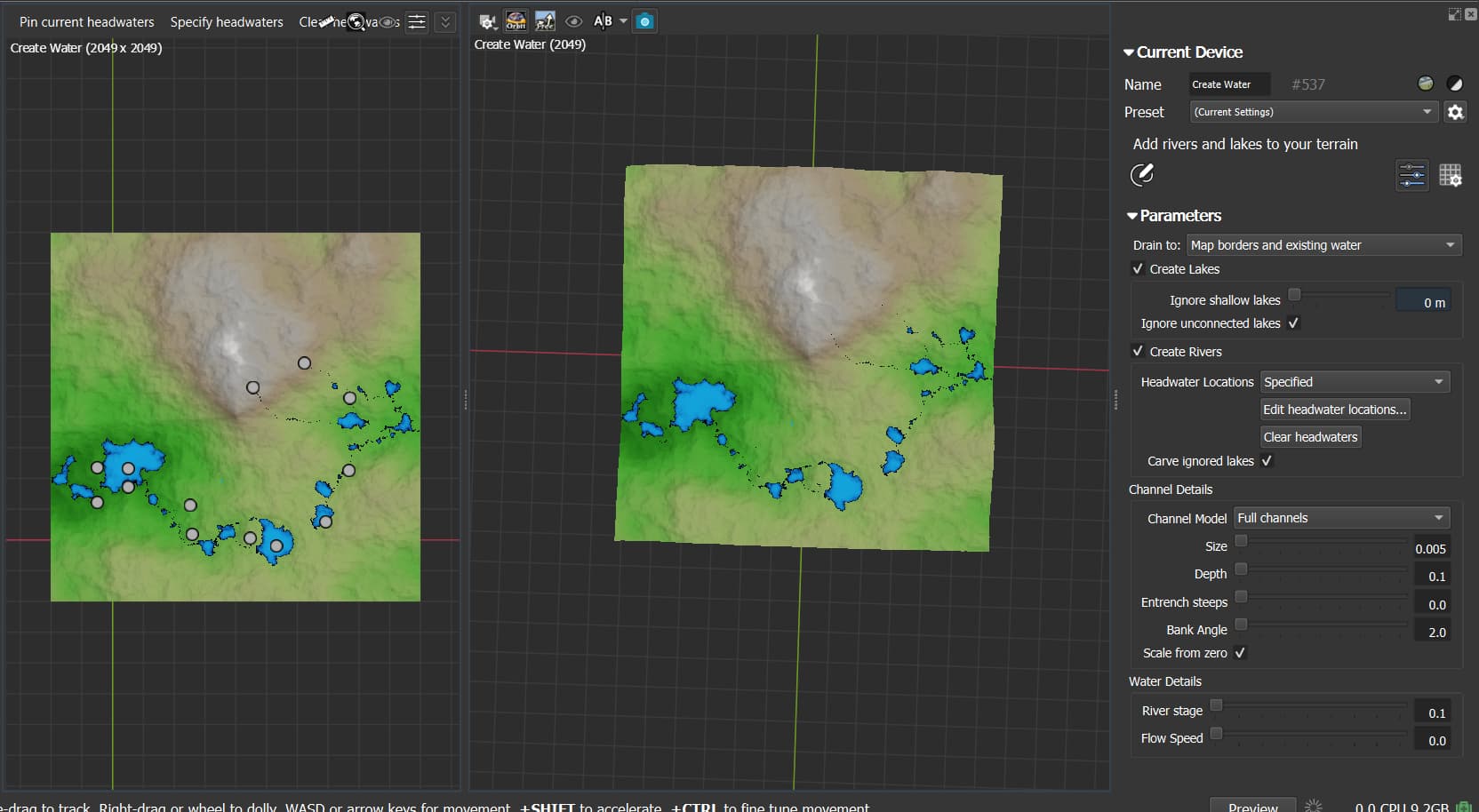Viewport: 1479px width, 812px height.
Task: Click the globe magnifier zoom icon
Action: point(356,21)
